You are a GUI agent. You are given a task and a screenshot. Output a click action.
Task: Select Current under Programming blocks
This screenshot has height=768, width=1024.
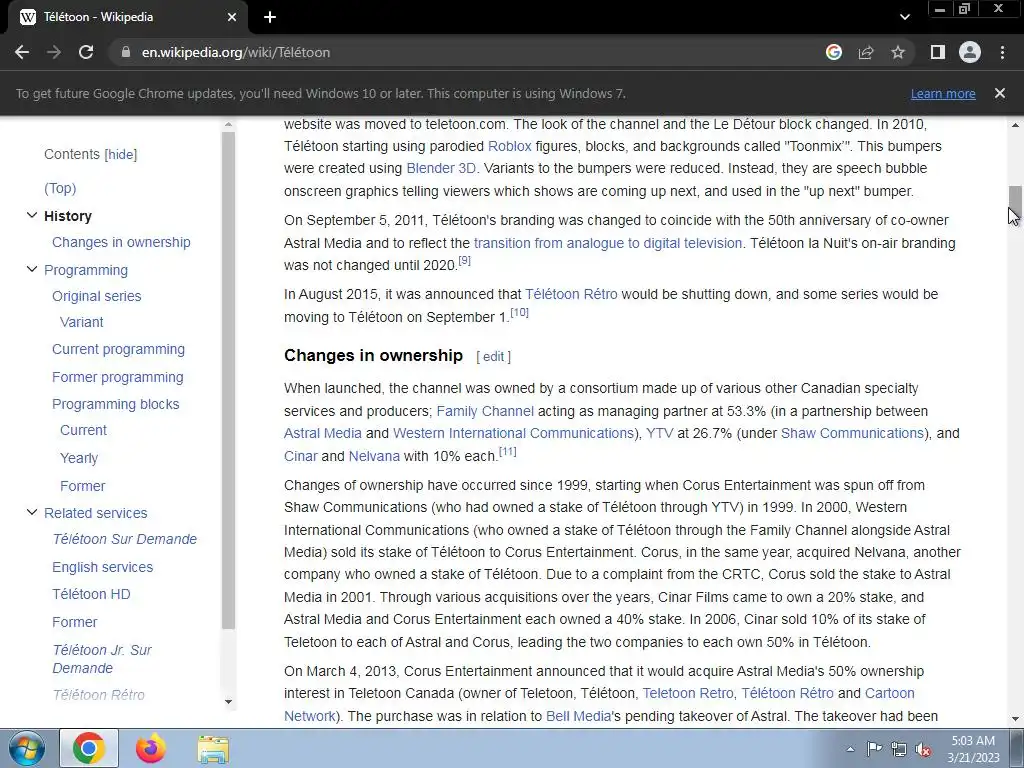[x=84, y=430]
